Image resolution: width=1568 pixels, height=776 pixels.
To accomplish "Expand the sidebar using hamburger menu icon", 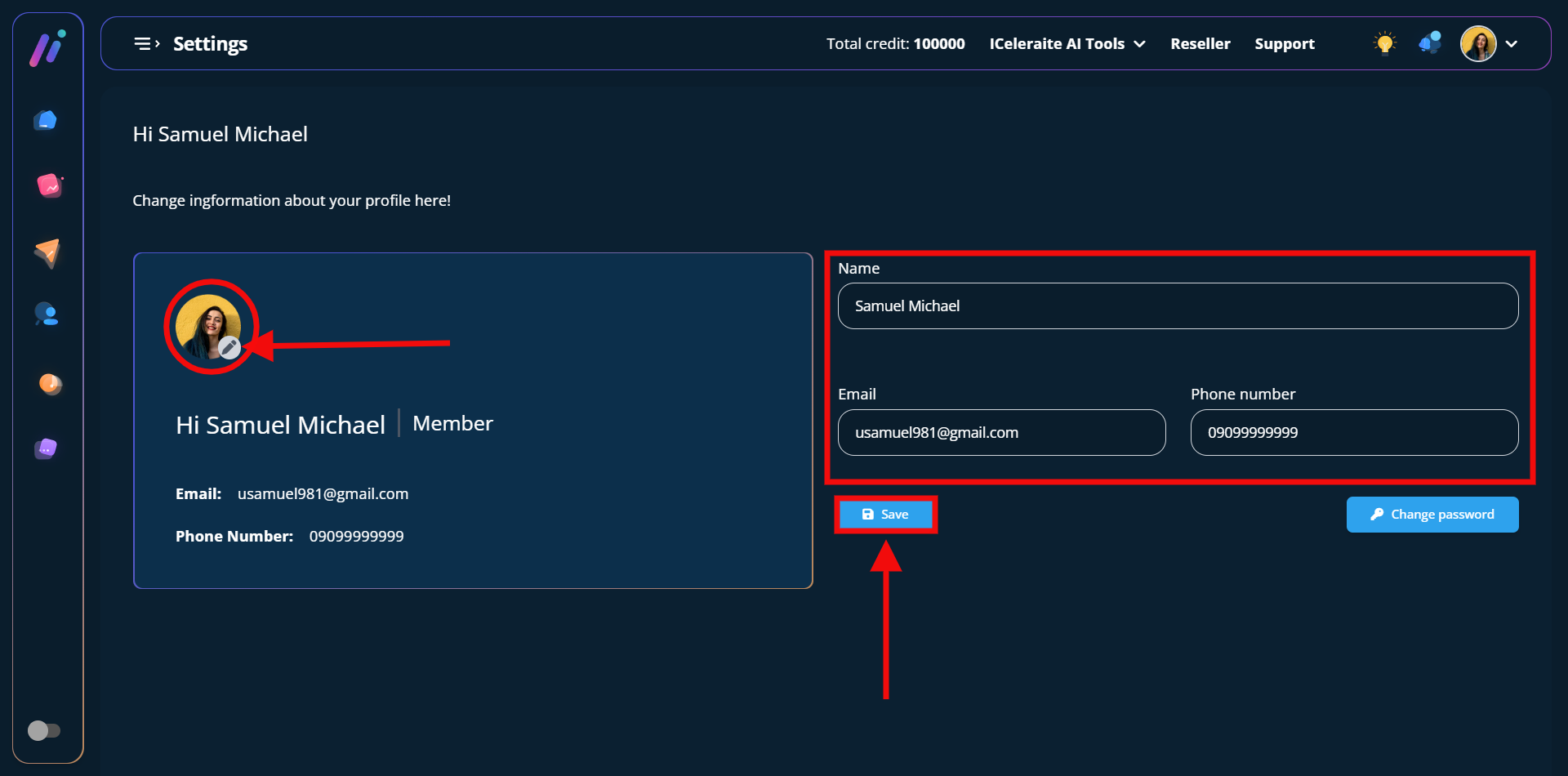I will pyautogui.click(x=146, y=43).
